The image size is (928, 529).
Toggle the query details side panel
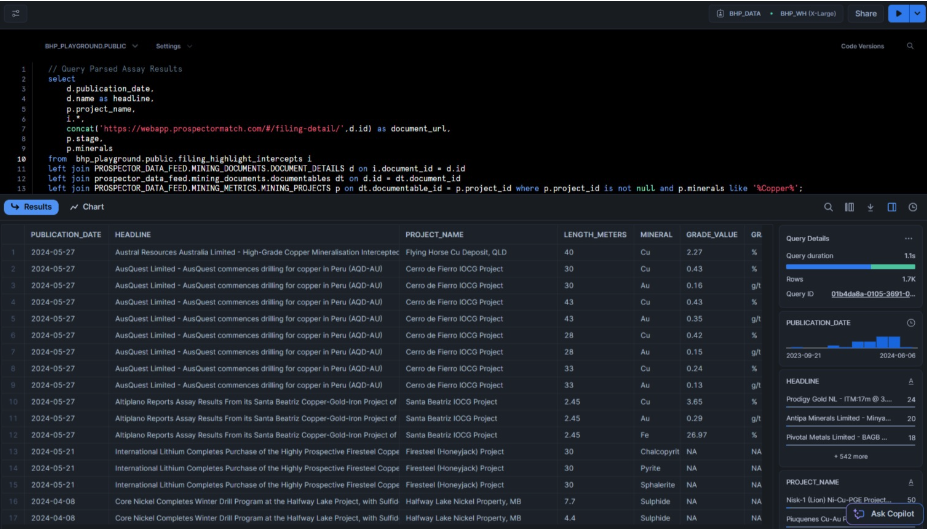pos(891,207)
